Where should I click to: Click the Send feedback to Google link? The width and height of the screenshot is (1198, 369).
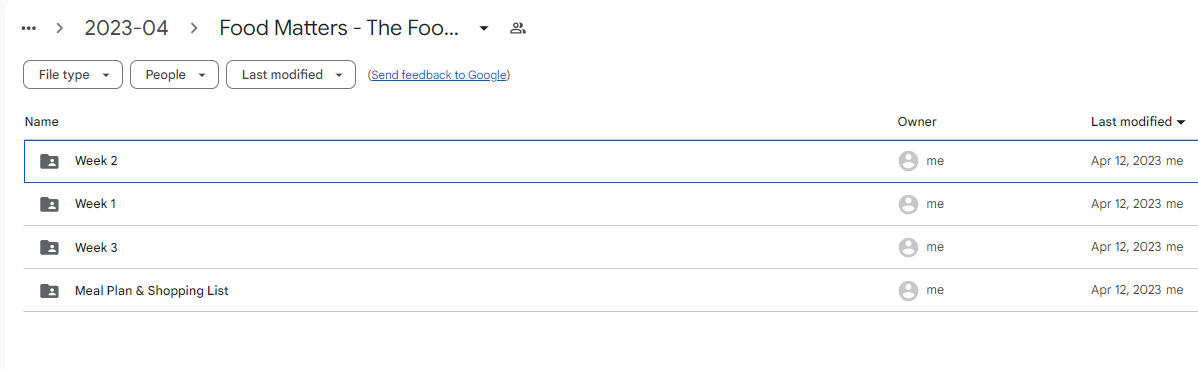(439, 75)
